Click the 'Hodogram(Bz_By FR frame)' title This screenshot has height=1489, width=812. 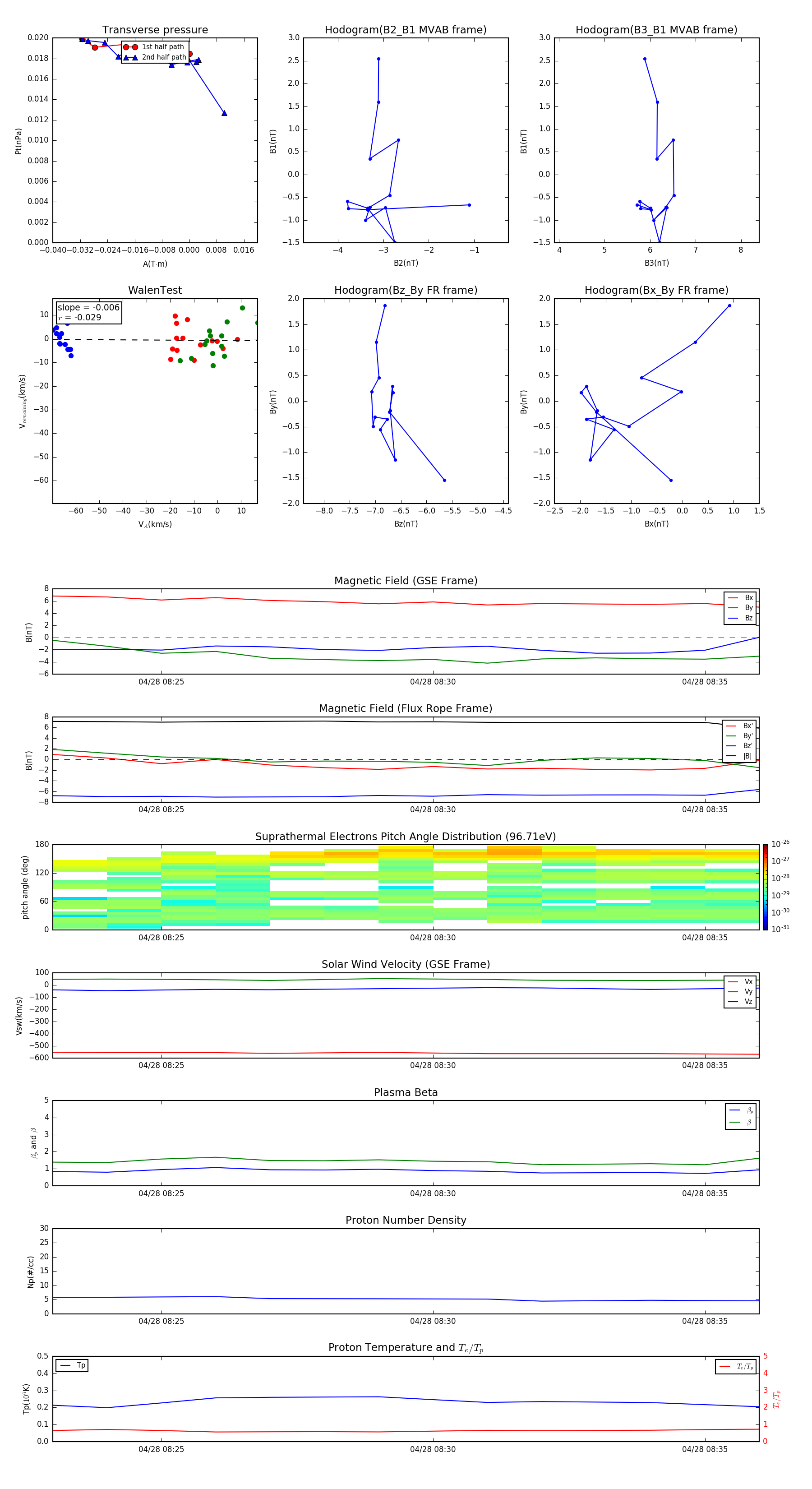tap(406, 290)
